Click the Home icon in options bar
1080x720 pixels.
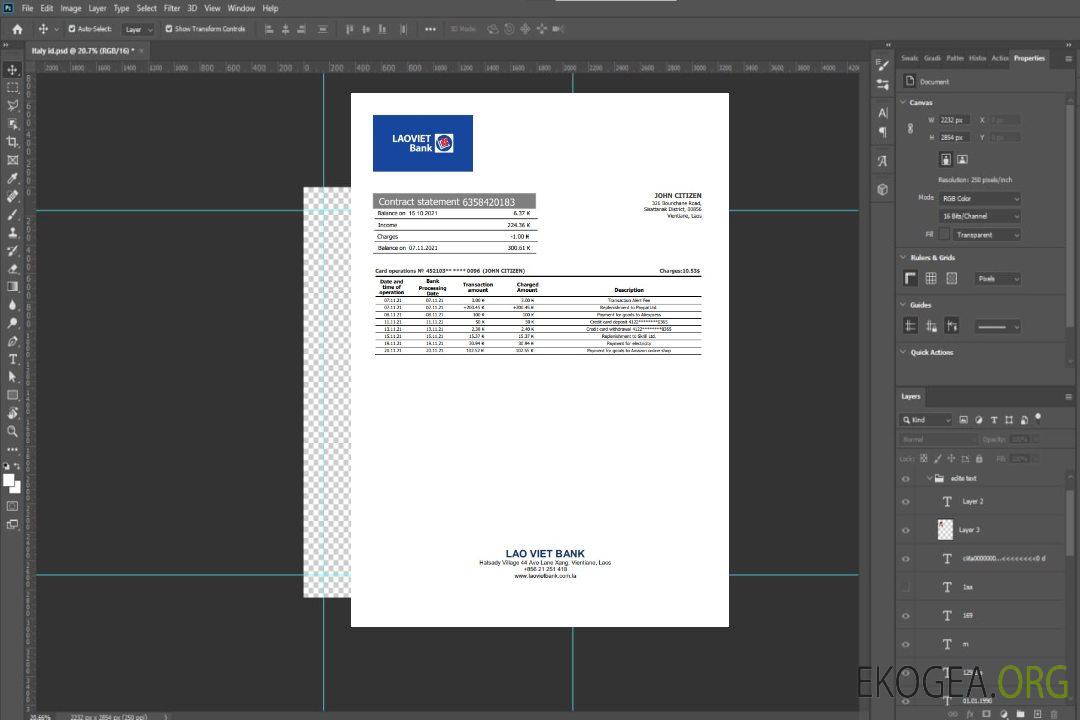[17, 29]
